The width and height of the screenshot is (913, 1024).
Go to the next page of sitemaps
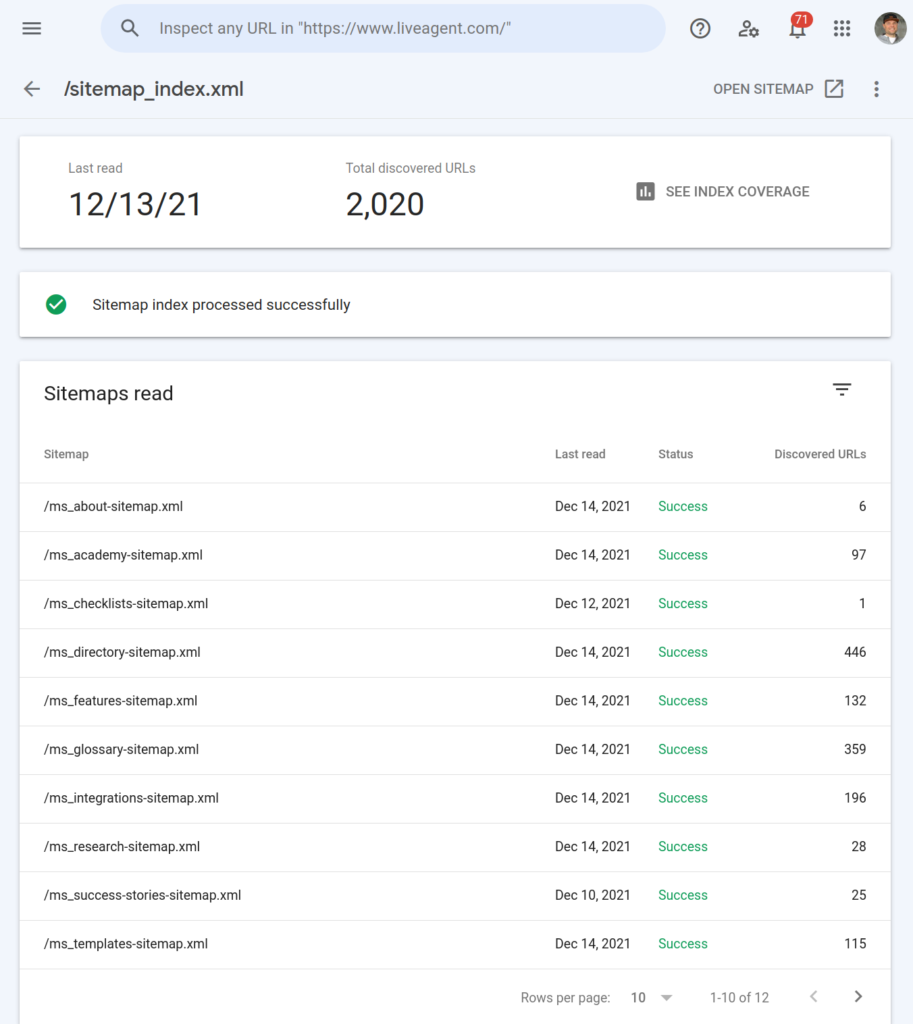click(857, 996)
